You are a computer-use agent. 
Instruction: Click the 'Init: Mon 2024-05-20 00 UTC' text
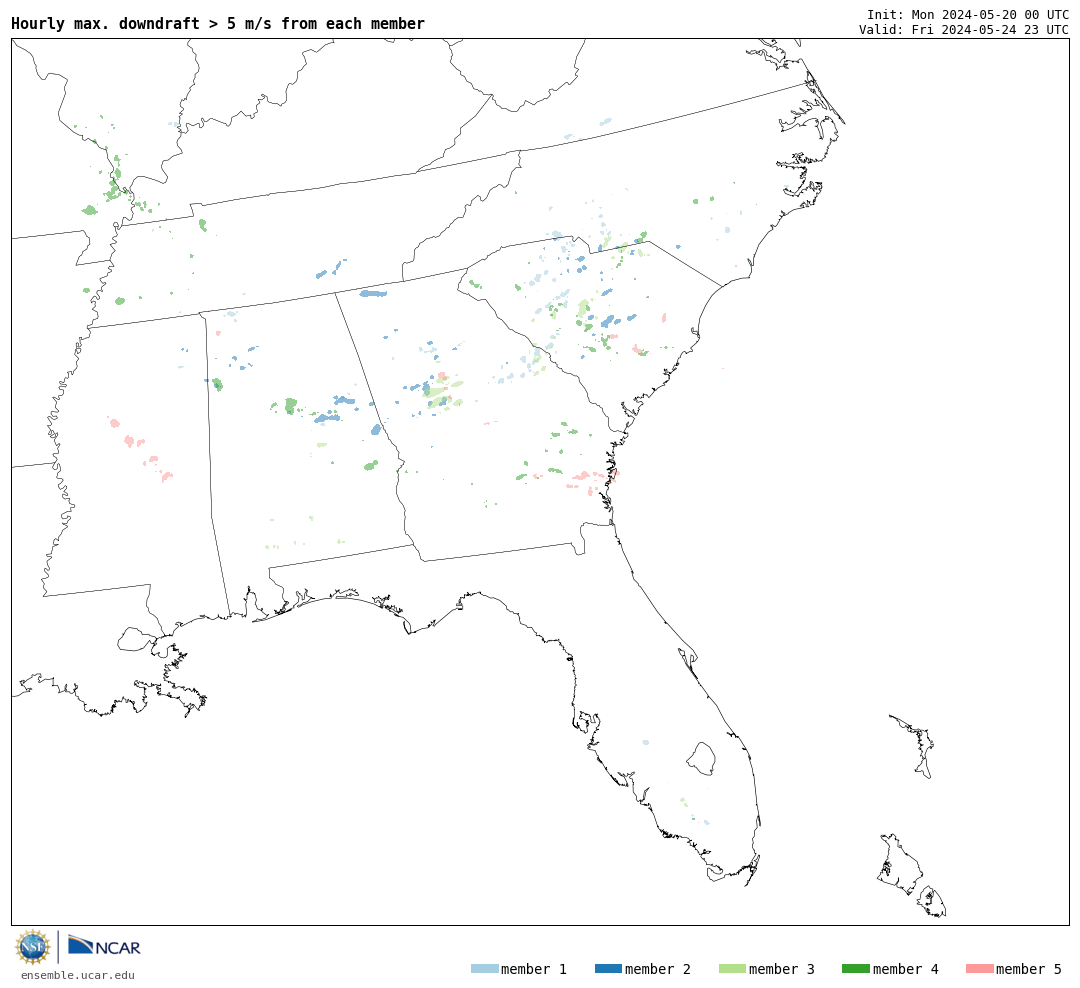[968, 14]
